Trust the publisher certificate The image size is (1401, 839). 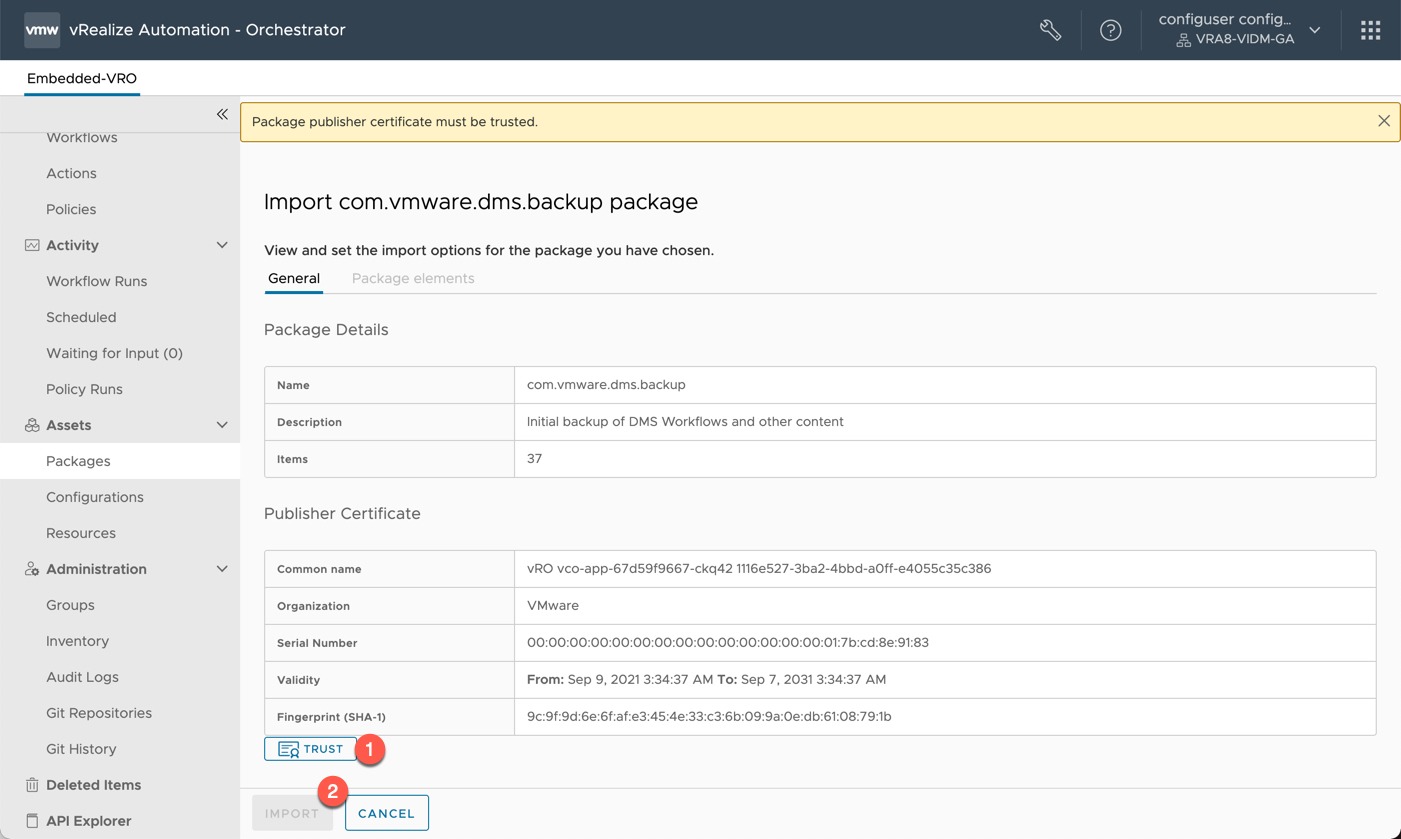click(310, 749)
